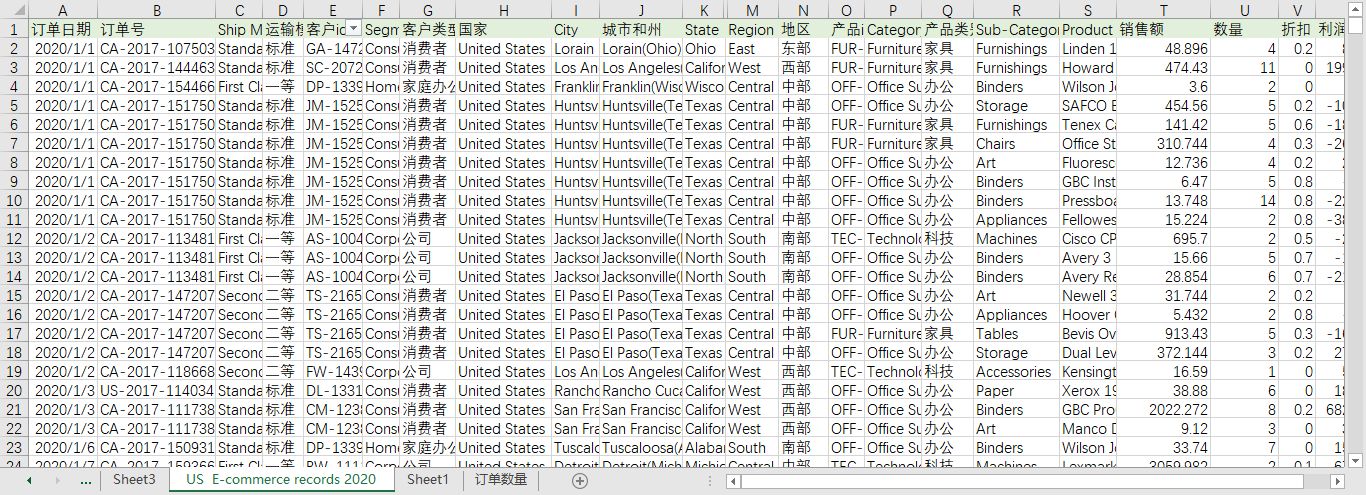Click sheet tab scroll-left arrow

[29, 480]
